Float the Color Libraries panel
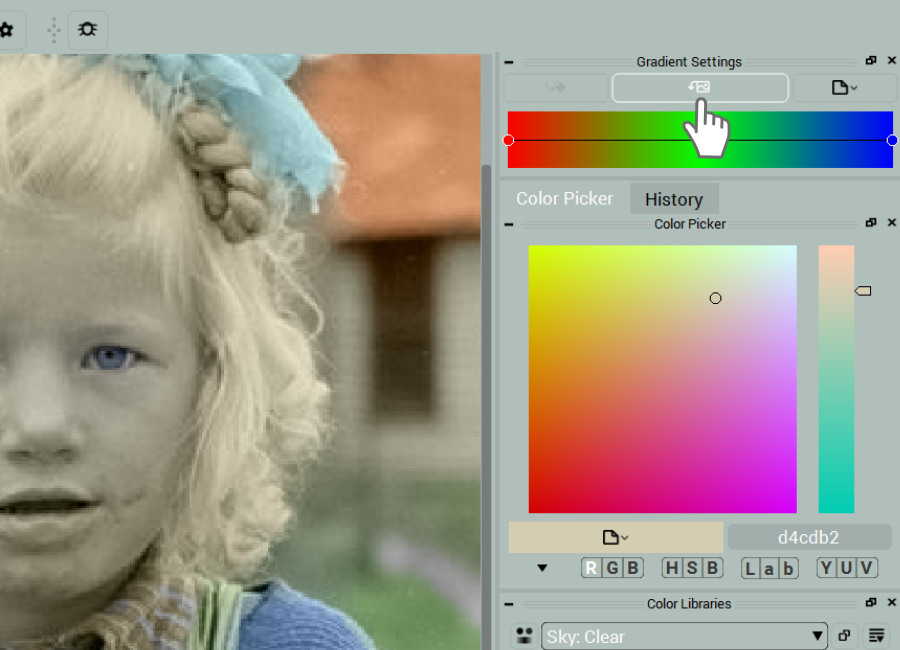This screenshot has height=650, width=900. pos(871,602)
